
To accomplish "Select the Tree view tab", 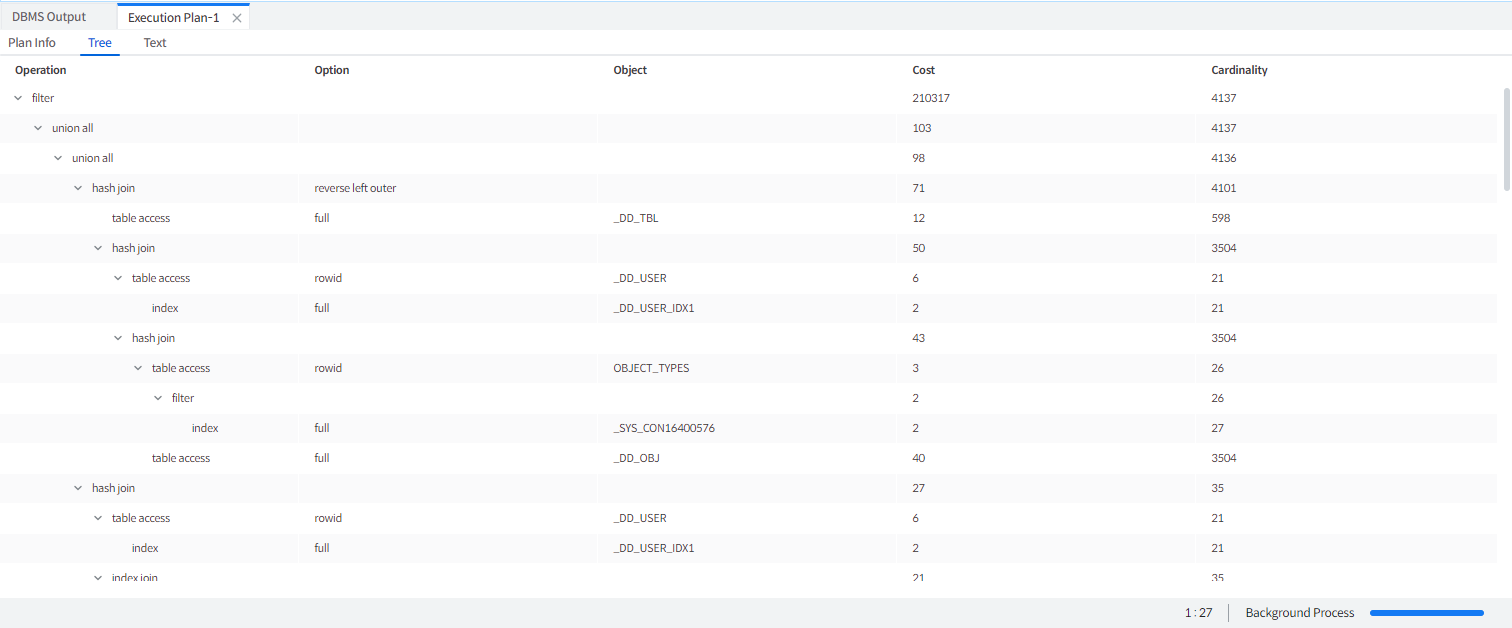I will 100,43.
